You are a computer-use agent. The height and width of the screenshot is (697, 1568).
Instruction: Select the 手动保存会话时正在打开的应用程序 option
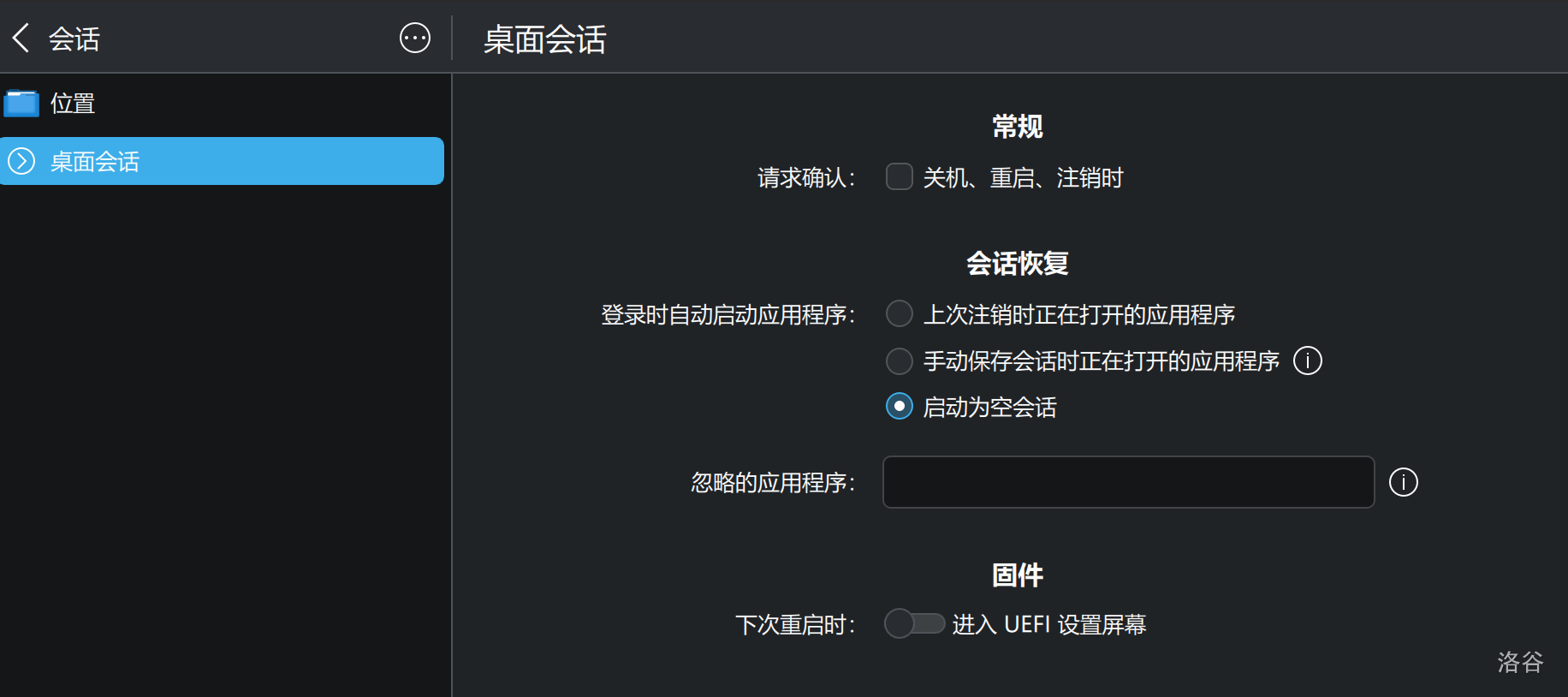point(899,360)
